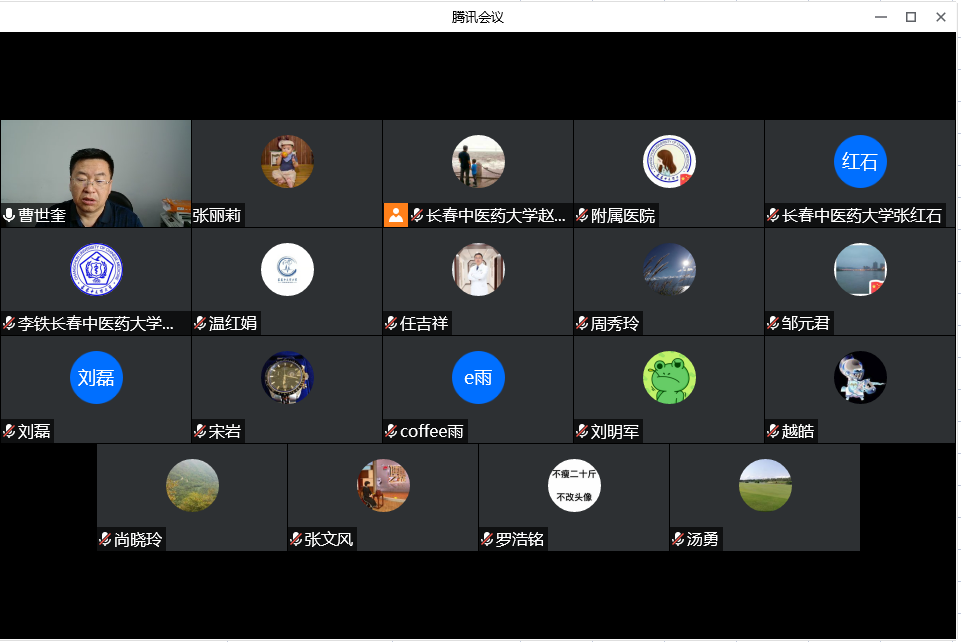Screen dimensions: 961x642
Task: Click the 张丽莉 name label
Action: (x=217, y=216)
